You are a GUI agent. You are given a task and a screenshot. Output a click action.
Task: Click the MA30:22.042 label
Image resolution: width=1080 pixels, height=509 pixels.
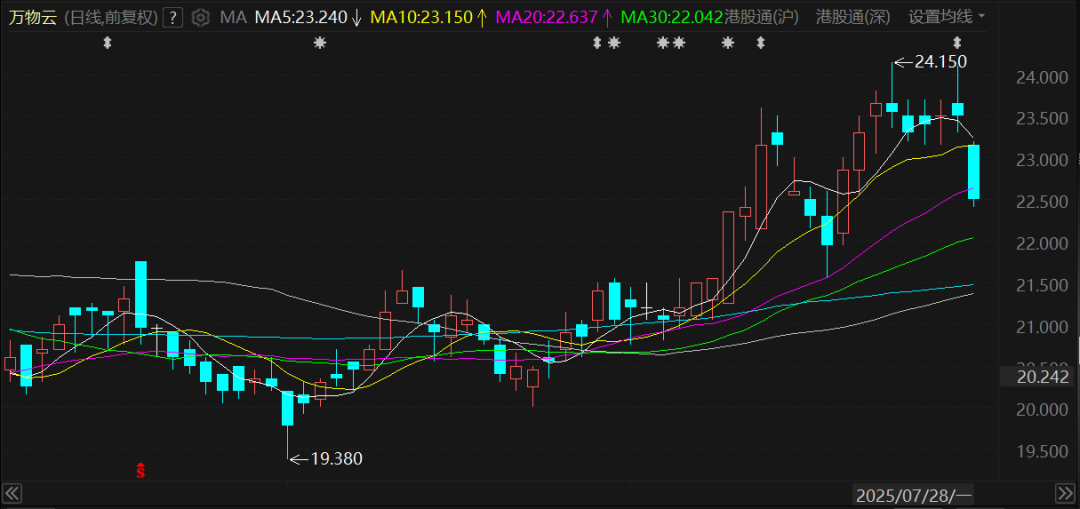coord(672,17)
